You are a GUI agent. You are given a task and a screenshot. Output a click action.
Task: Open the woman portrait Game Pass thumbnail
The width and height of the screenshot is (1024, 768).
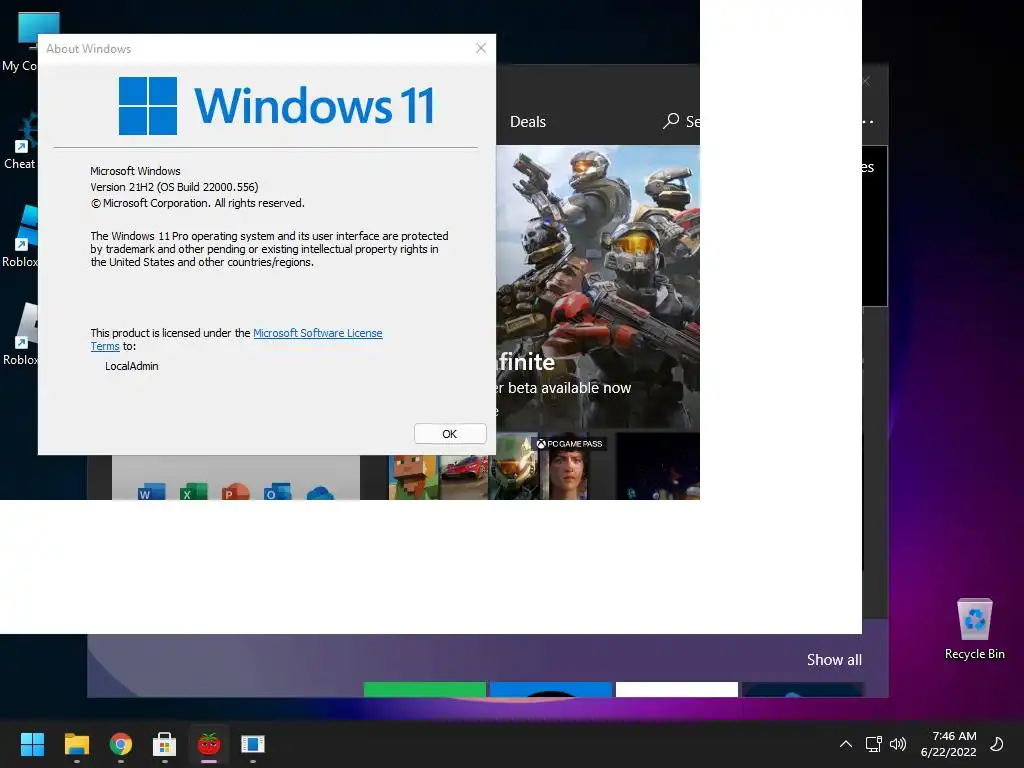point(568,474)
